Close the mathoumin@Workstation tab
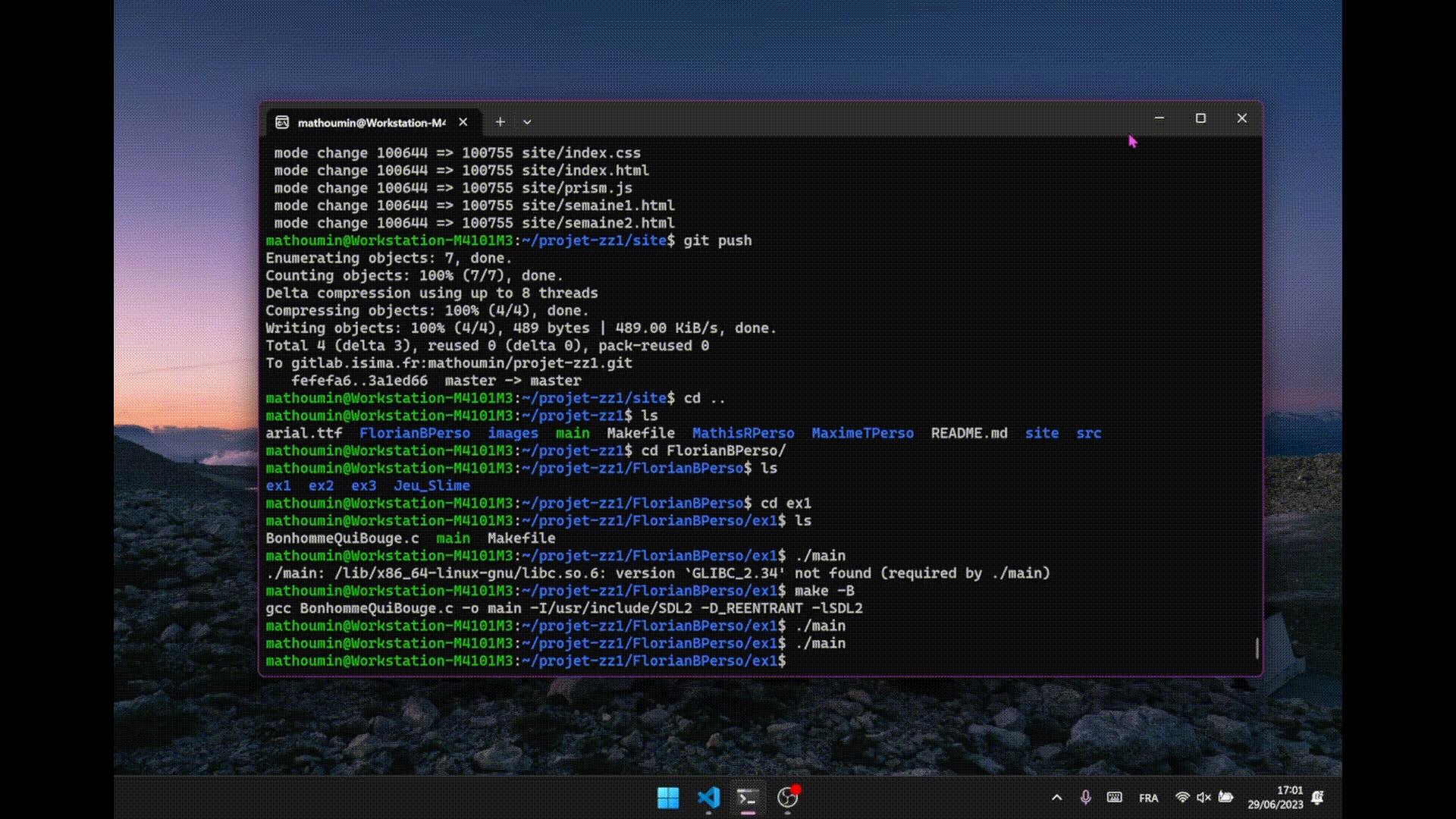 pyautogui.click(x=463, y=122)
